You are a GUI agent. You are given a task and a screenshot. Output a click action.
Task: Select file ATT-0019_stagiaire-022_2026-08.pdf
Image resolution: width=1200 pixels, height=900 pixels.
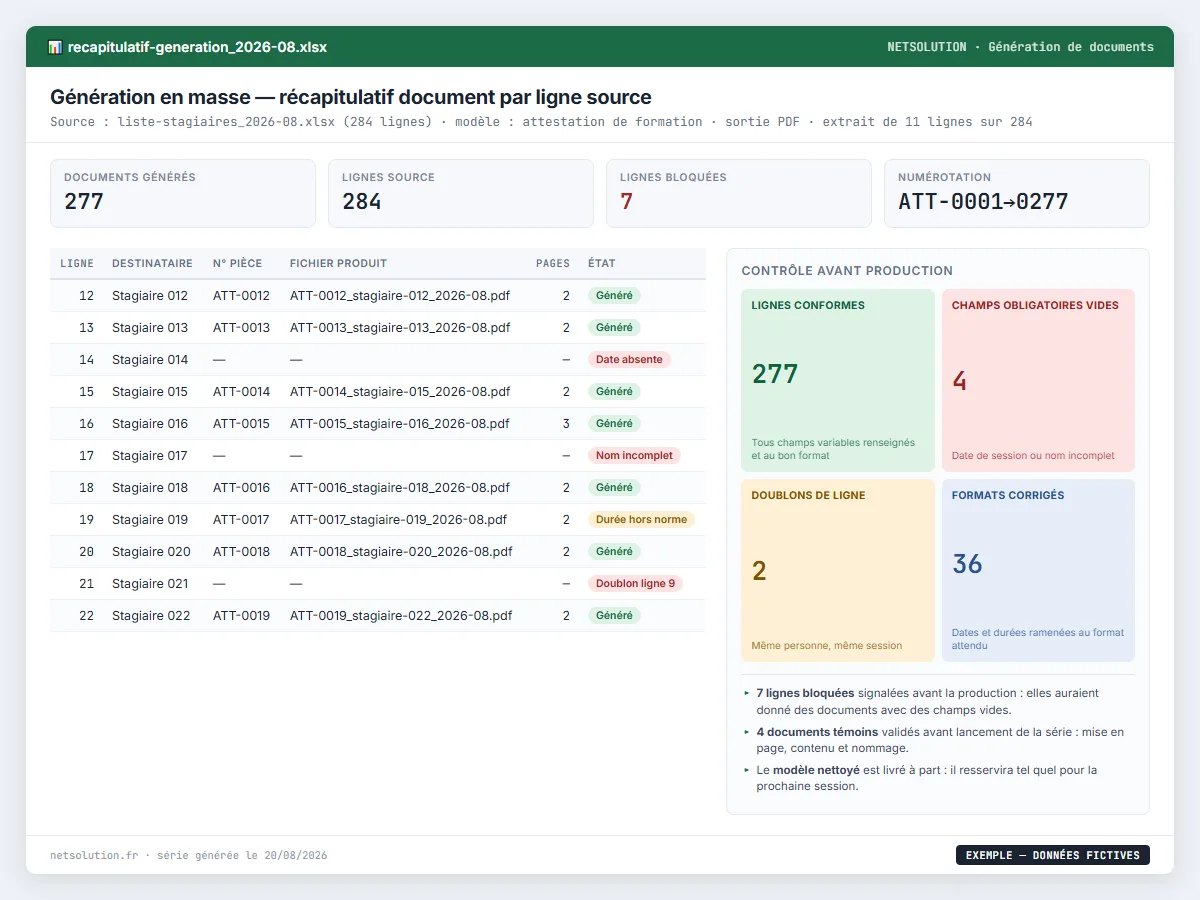click(401, 616)
